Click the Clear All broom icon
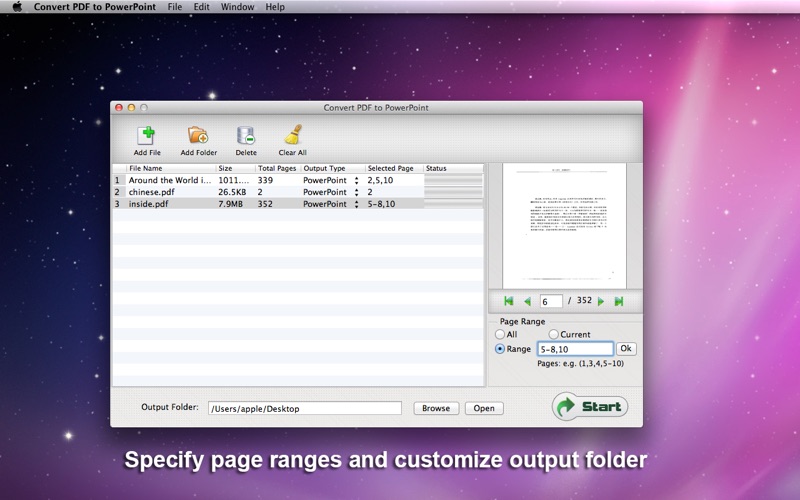The height and width of the screenshot is (500, 800). (293, 135)
